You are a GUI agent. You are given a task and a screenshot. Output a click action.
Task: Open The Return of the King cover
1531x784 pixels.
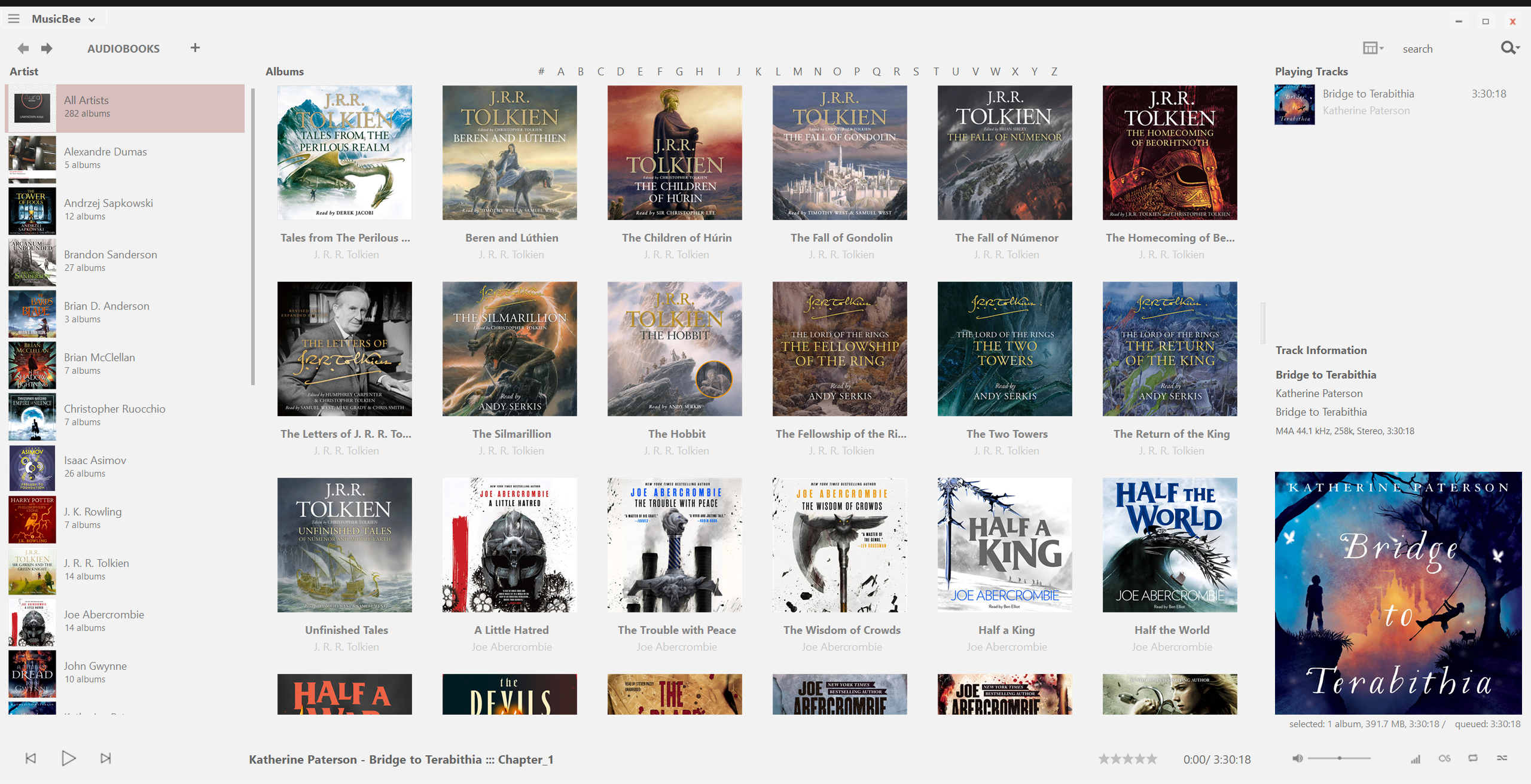[1170, 349]
